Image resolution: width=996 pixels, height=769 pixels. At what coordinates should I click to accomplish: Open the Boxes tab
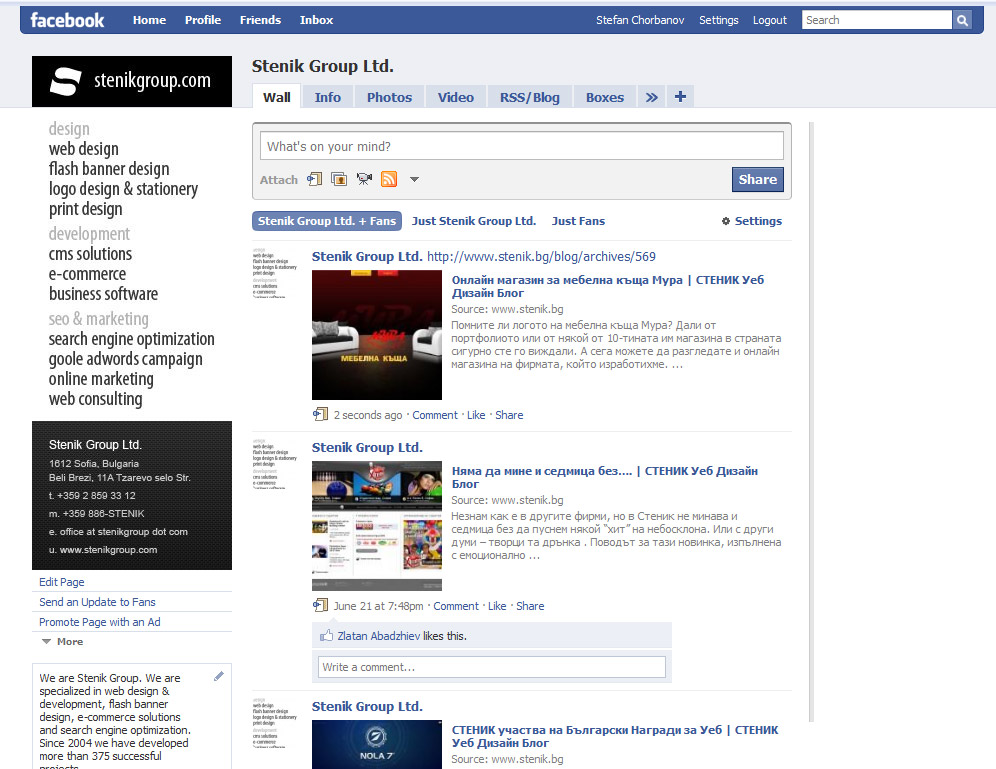(605, 97)
